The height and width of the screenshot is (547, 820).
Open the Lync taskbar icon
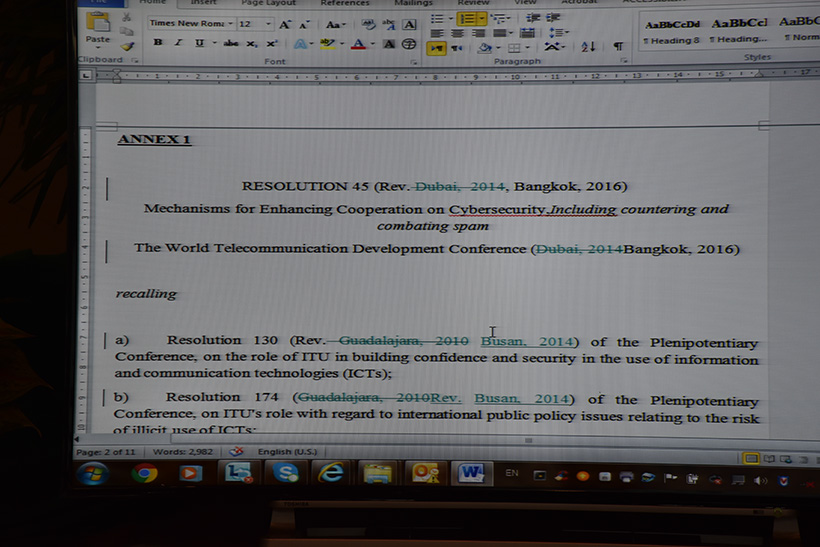tap(238, 473)
